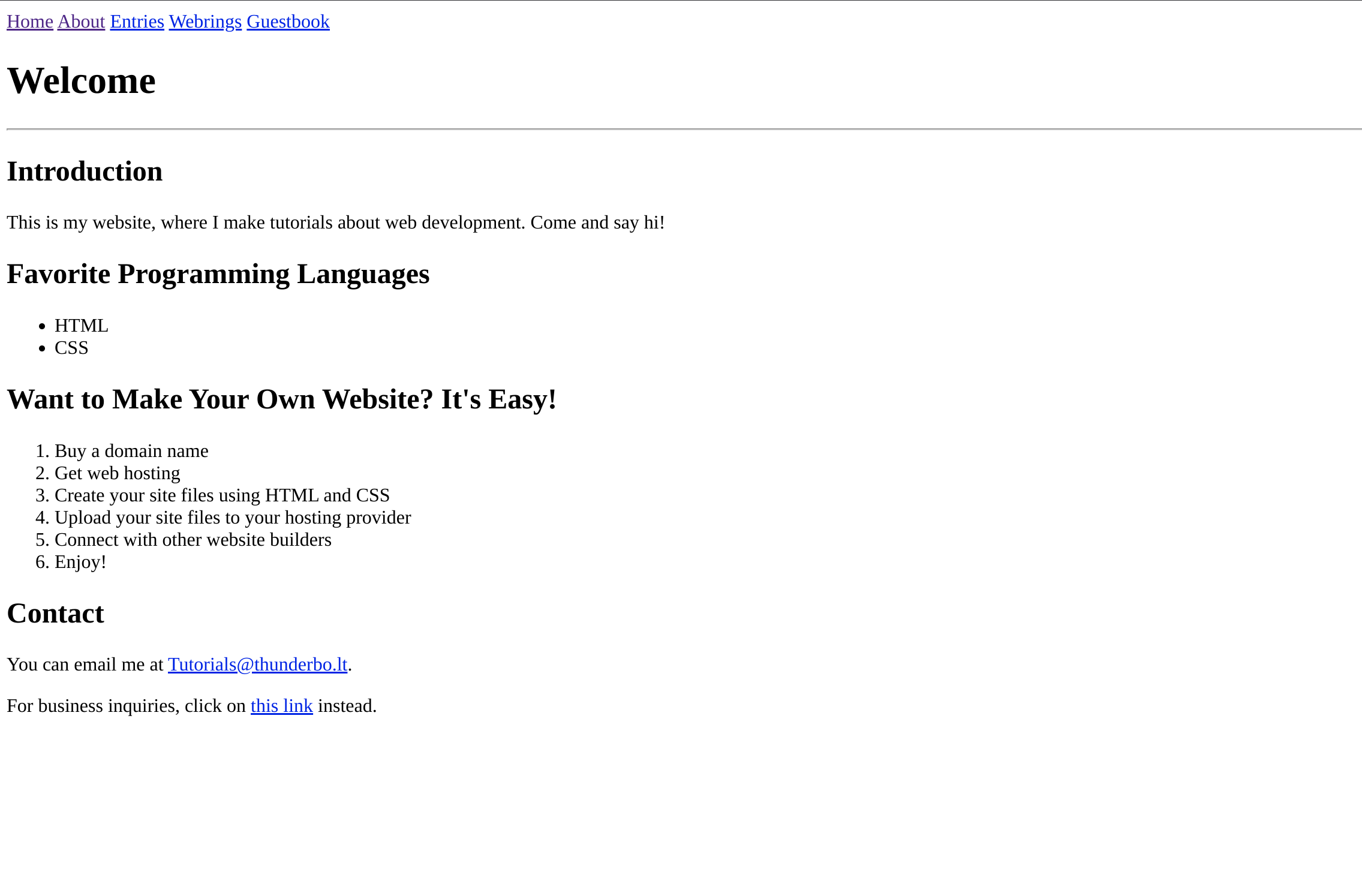Open the Guestbook link
This screenshot has height=896, width=1362.
(288, 22)
